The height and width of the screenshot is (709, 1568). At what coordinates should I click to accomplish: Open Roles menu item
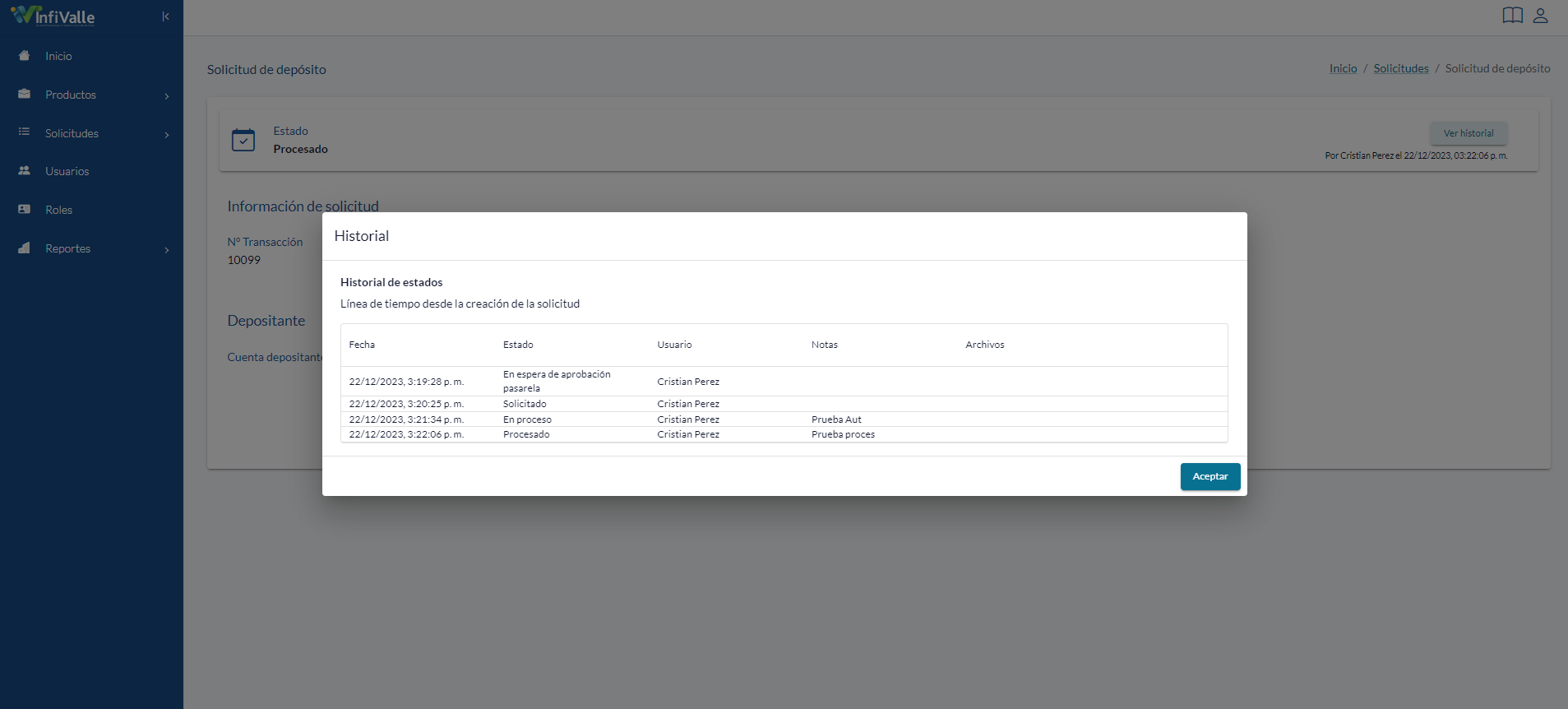pos(58,210)
